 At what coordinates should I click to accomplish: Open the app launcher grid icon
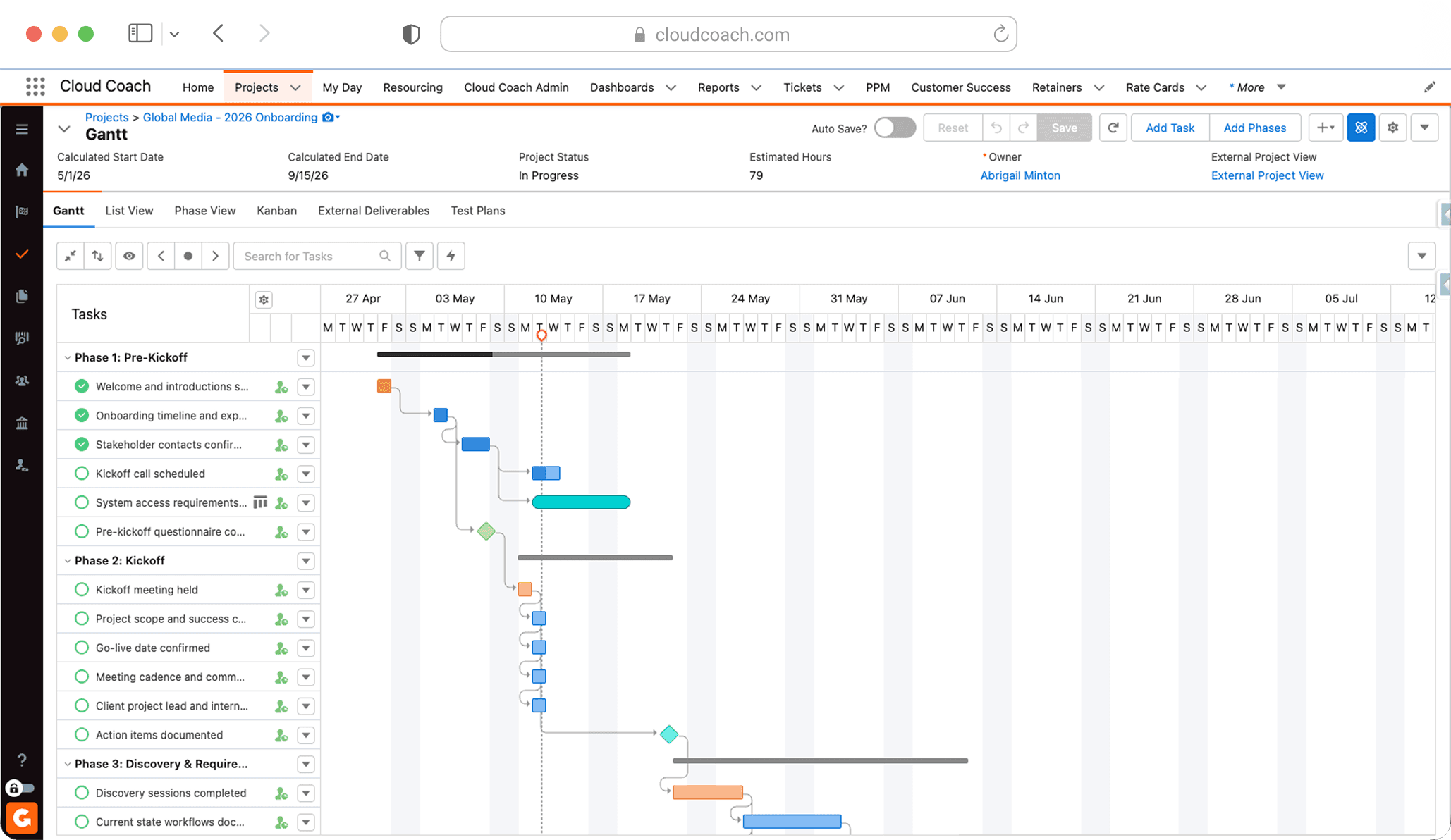[x=35, y=87]
